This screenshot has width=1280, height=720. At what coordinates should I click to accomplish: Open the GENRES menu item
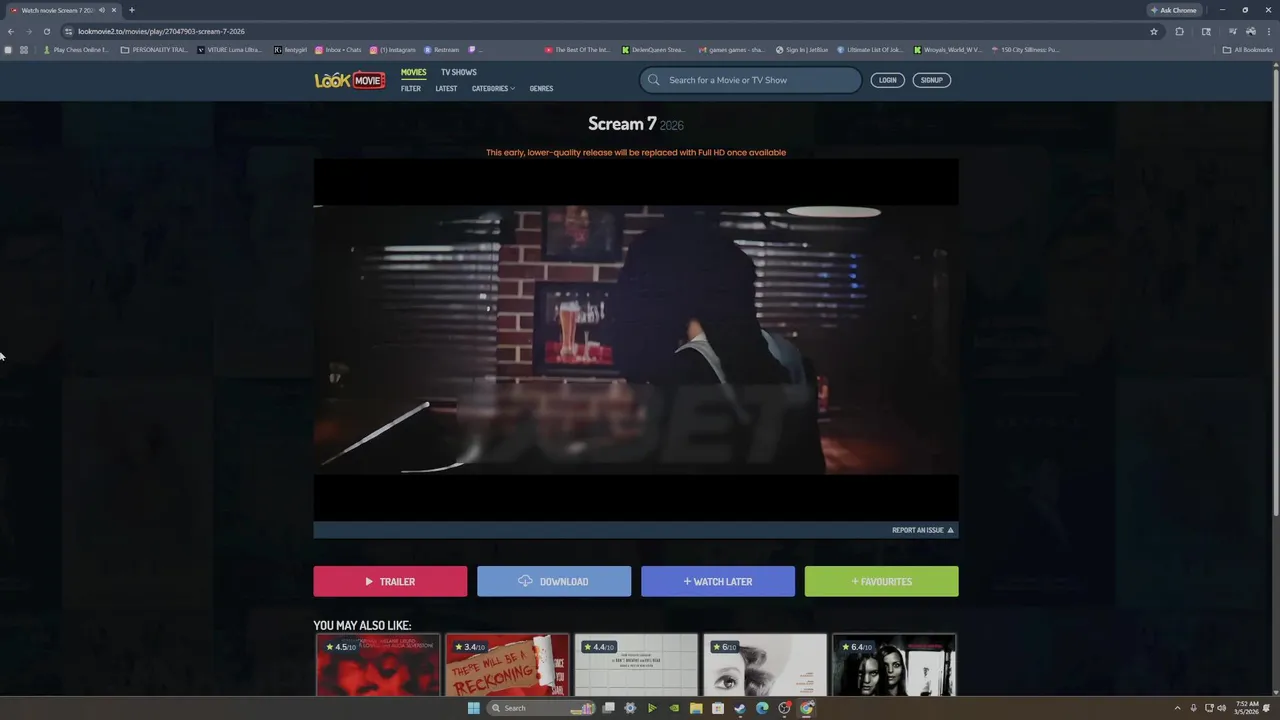point(541,88)
